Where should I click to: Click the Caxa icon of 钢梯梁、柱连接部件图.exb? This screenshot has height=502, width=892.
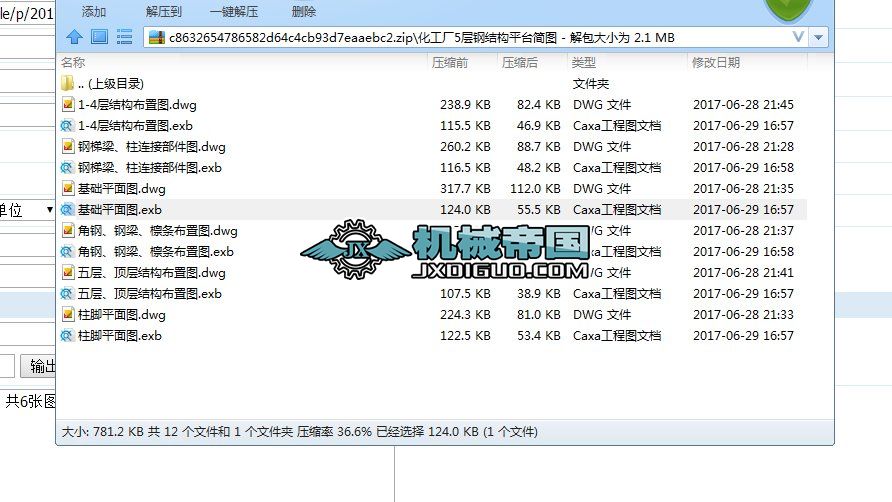pos(67,168)
